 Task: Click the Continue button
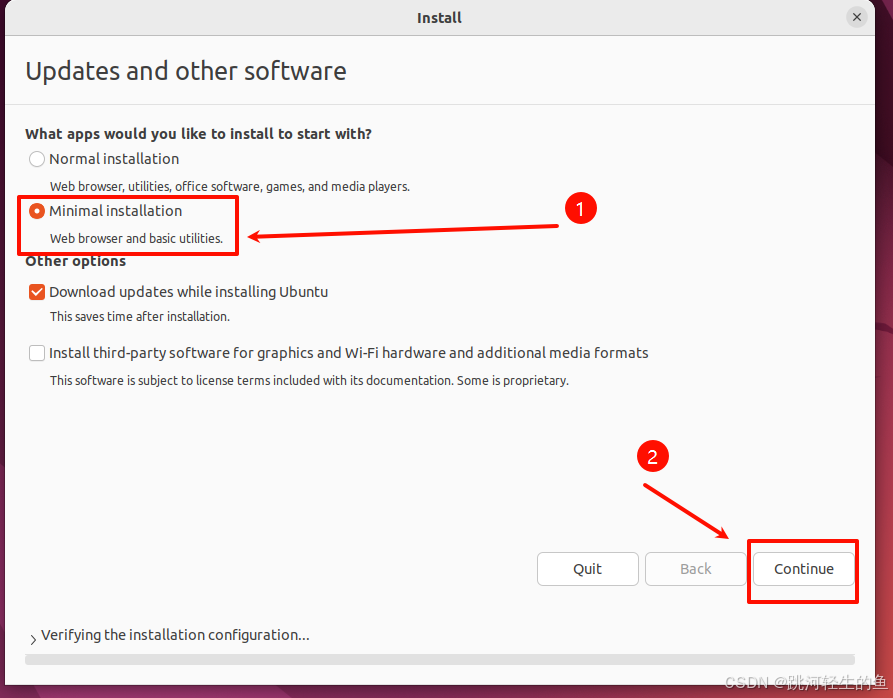click(x=804, y=569)
